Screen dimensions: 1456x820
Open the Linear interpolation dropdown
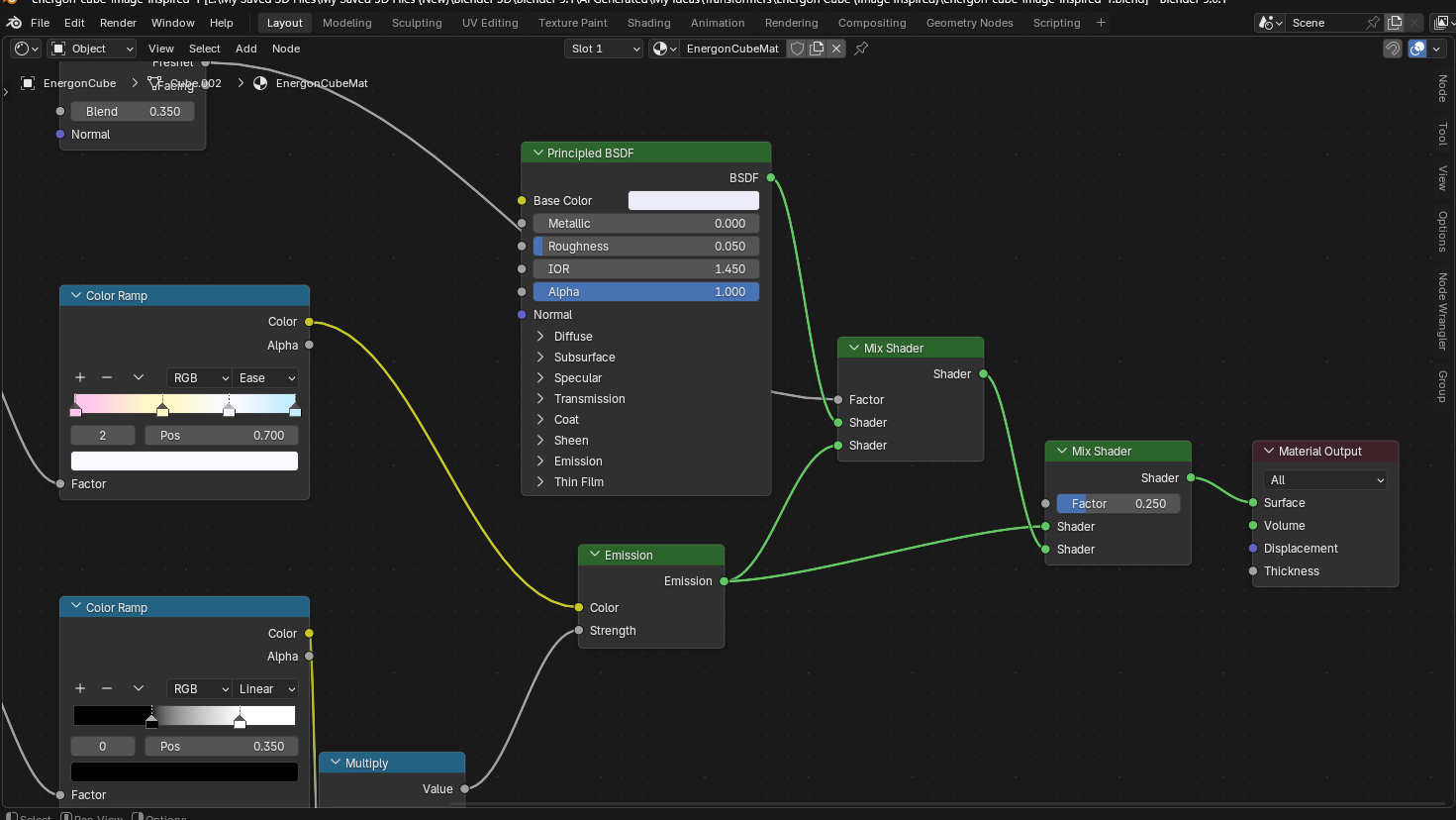(265, 689)
